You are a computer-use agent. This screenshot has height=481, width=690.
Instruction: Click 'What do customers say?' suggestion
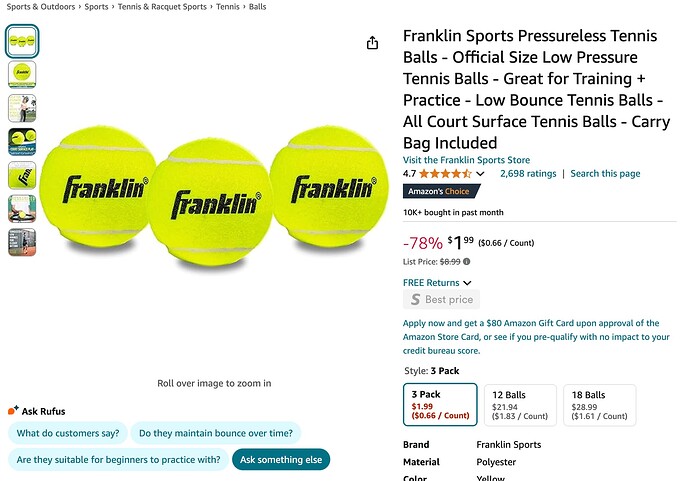(x=68, y=434)
